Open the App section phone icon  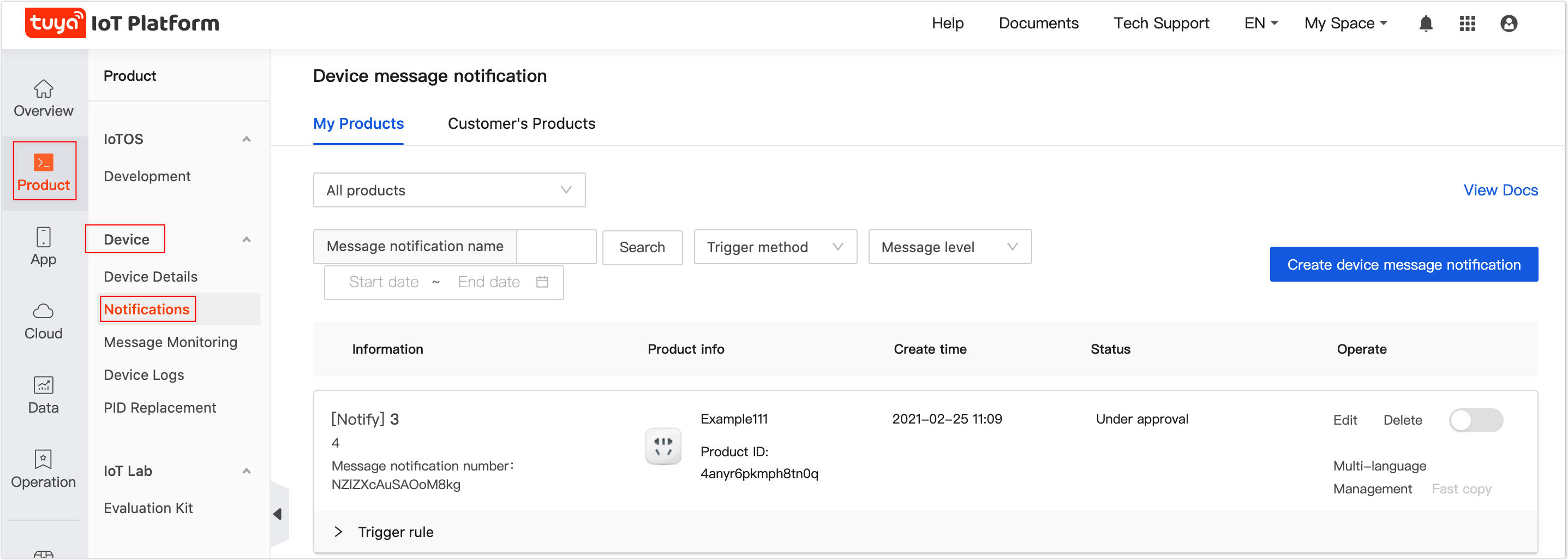tap(43, 237)
